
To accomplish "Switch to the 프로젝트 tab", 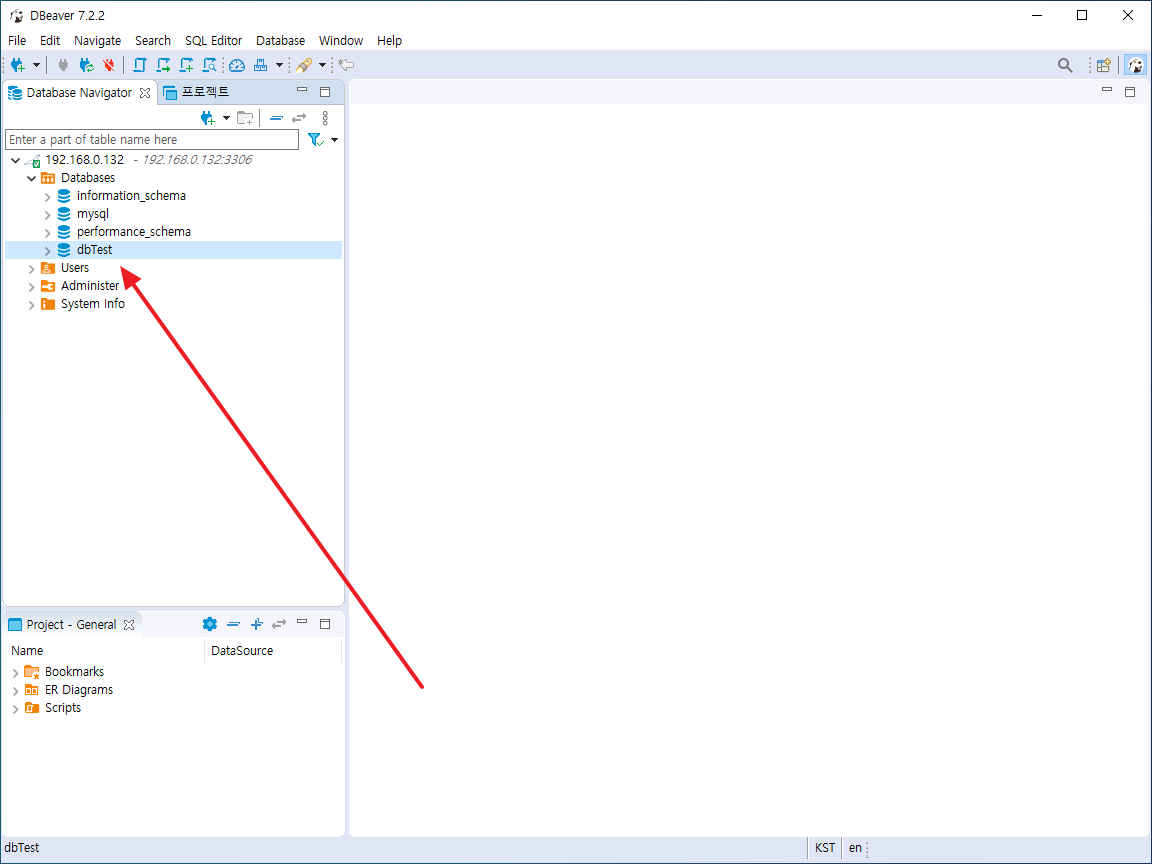I will coord(196,92).
